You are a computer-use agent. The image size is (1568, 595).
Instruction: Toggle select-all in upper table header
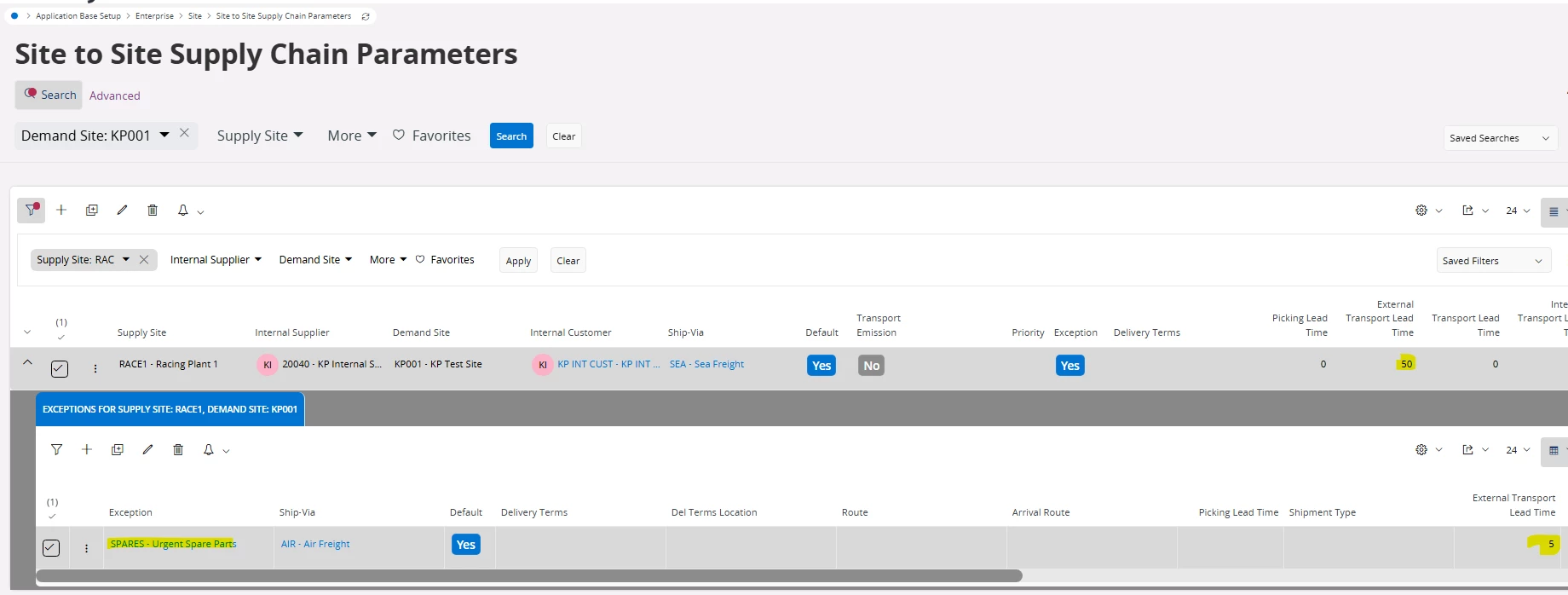[61, 337]
